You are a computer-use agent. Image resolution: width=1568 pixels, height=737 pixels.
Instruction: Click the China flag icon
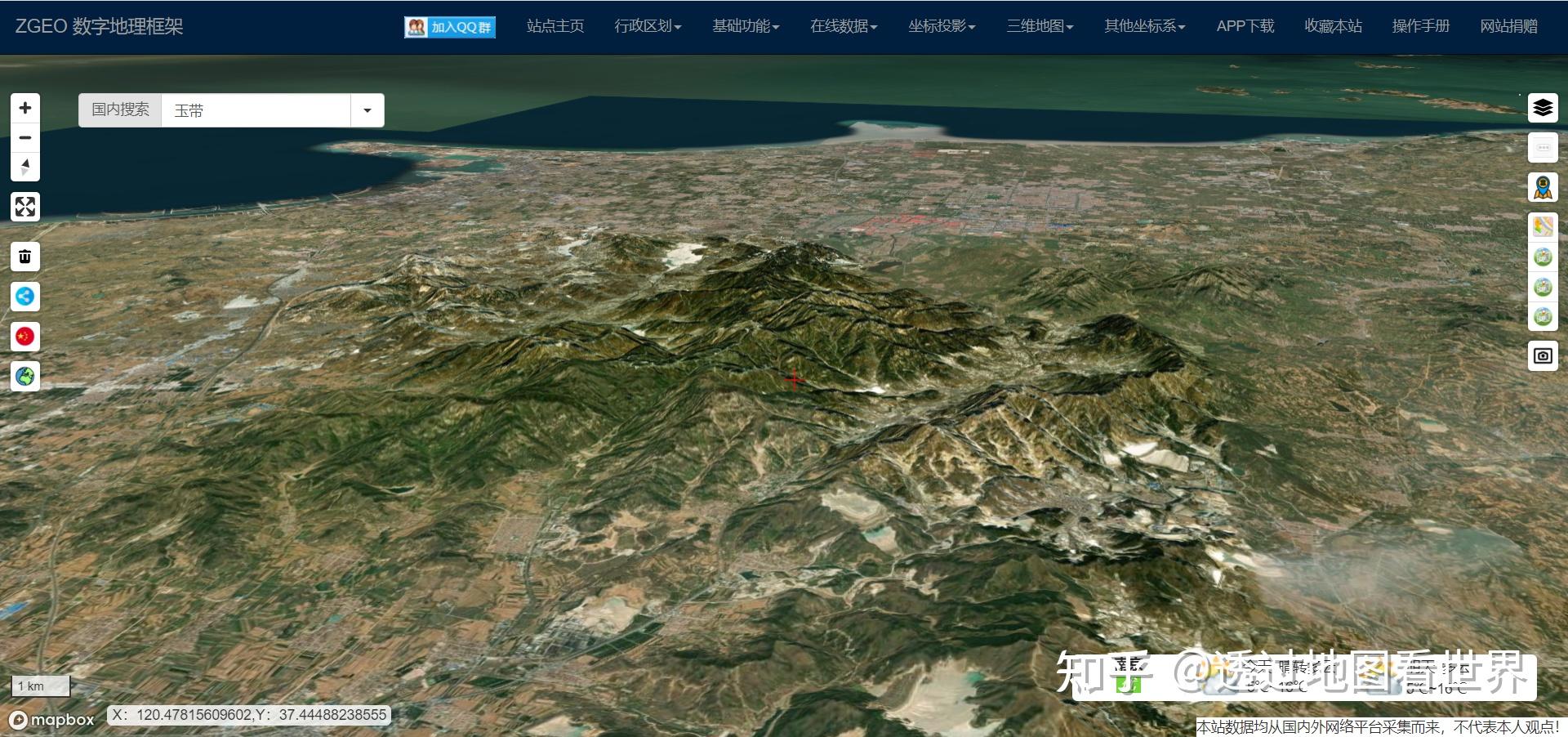(25, 336)
